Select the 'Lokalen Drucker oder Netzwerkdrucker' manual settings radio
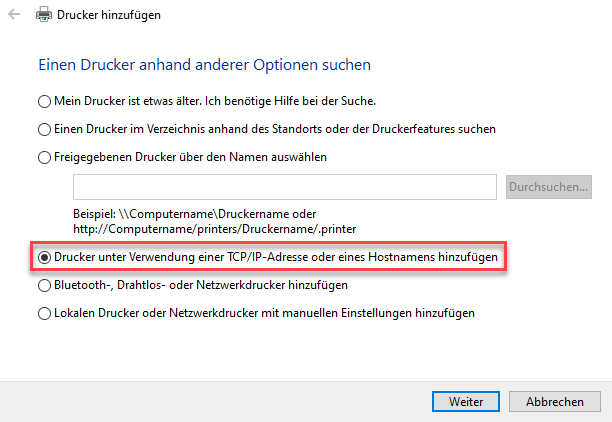This screenshot has height=422, width=612. (x=44, y=313)
